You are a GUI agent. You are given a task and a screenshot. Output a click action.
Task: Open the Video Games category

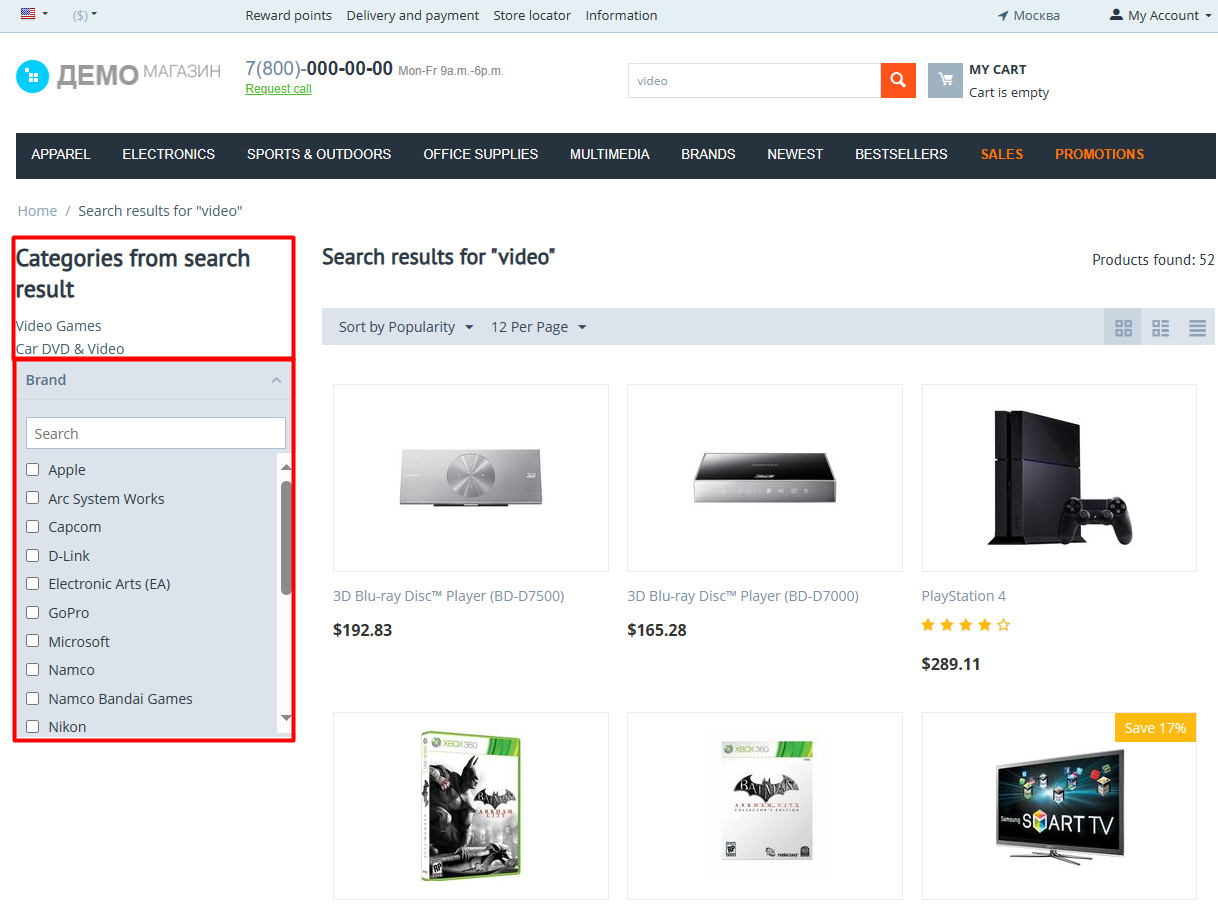pos(58,326)
